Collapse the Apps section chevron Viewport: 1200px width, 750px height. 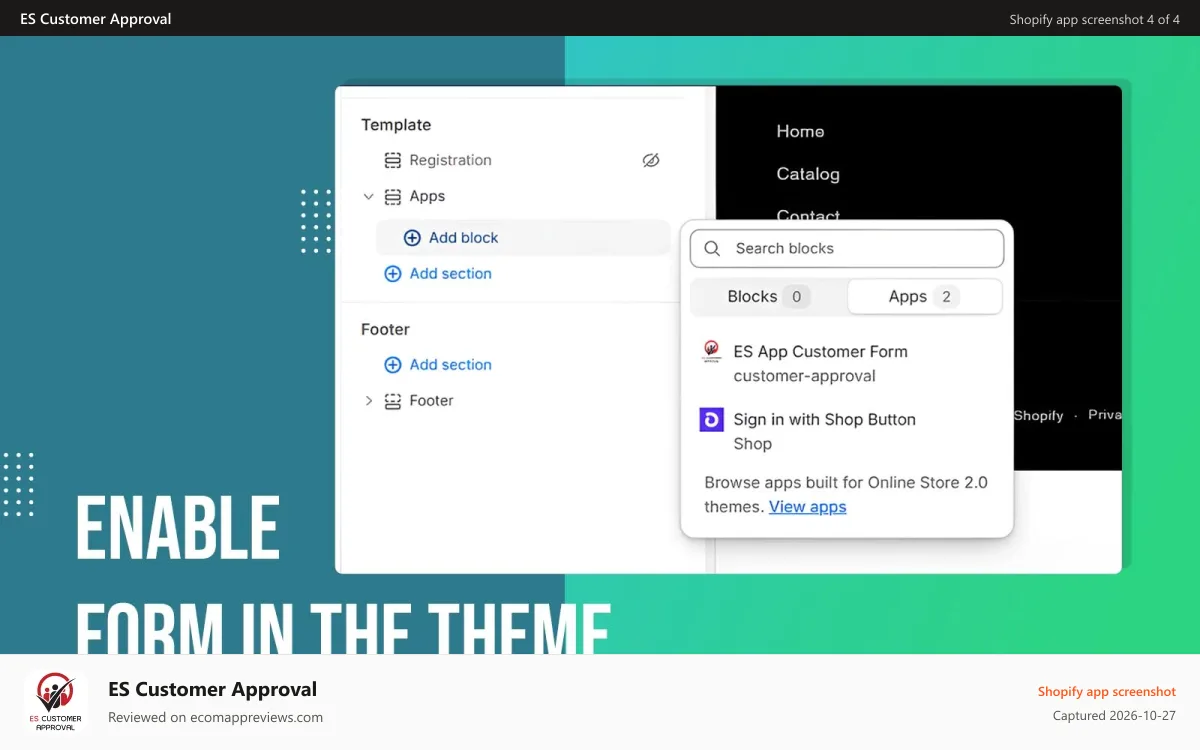368,197
